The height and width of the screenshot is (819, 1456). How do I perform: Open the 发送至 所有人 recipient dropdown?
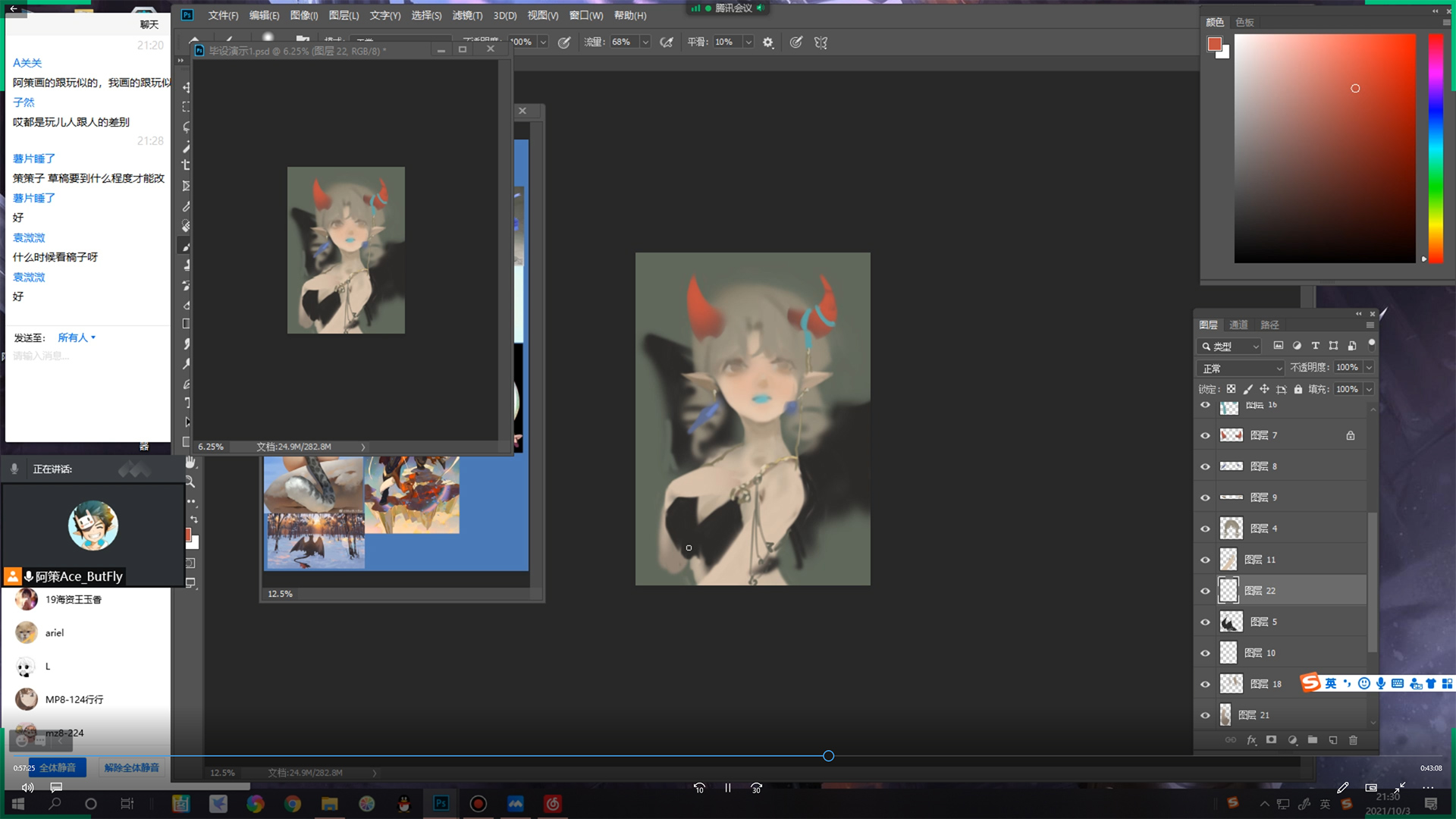coord(77,337)
